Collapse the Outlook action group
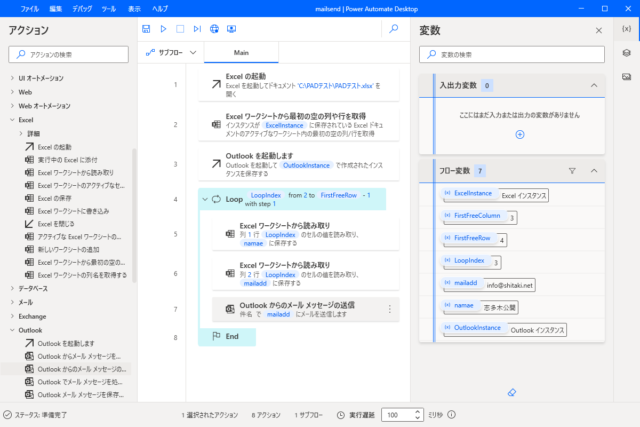Viewport: 640px width, 427px height. point(12,330)
